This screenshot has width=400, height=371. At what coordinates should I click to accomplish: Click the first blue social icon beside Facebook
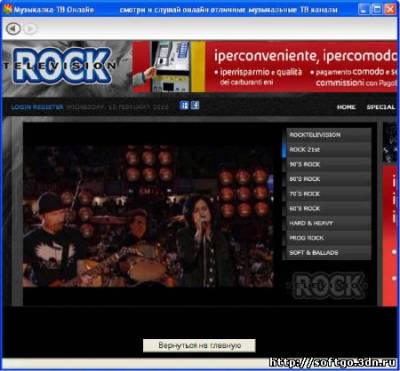click(x=184, y=106)
